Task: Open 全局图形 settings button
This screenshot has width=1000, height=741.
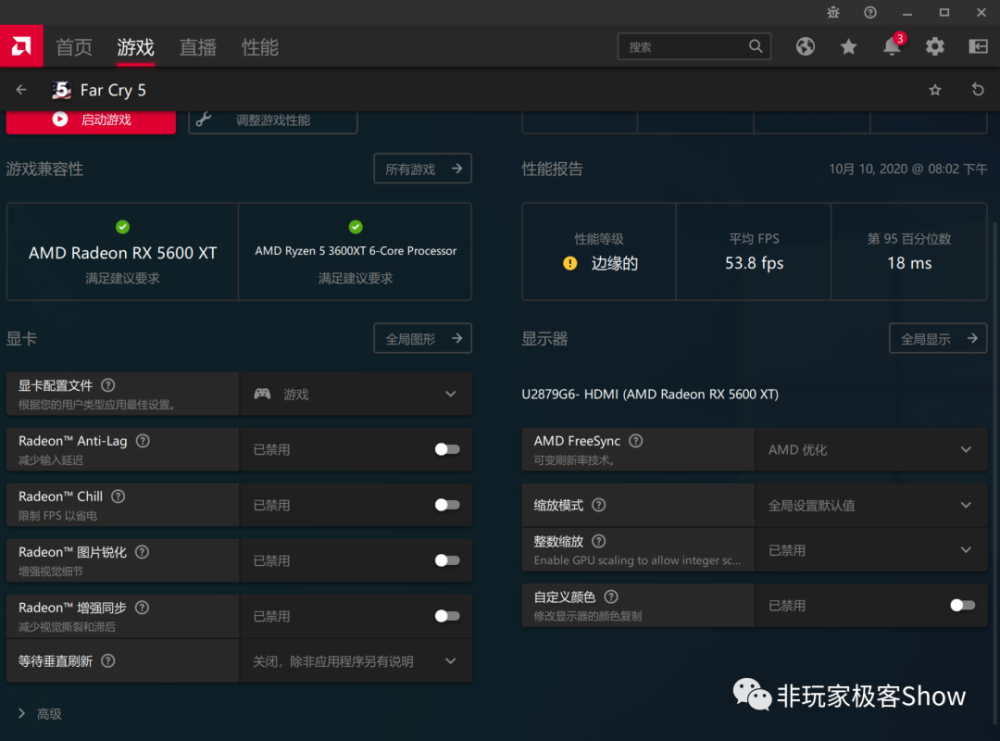Action: [422, 339]
